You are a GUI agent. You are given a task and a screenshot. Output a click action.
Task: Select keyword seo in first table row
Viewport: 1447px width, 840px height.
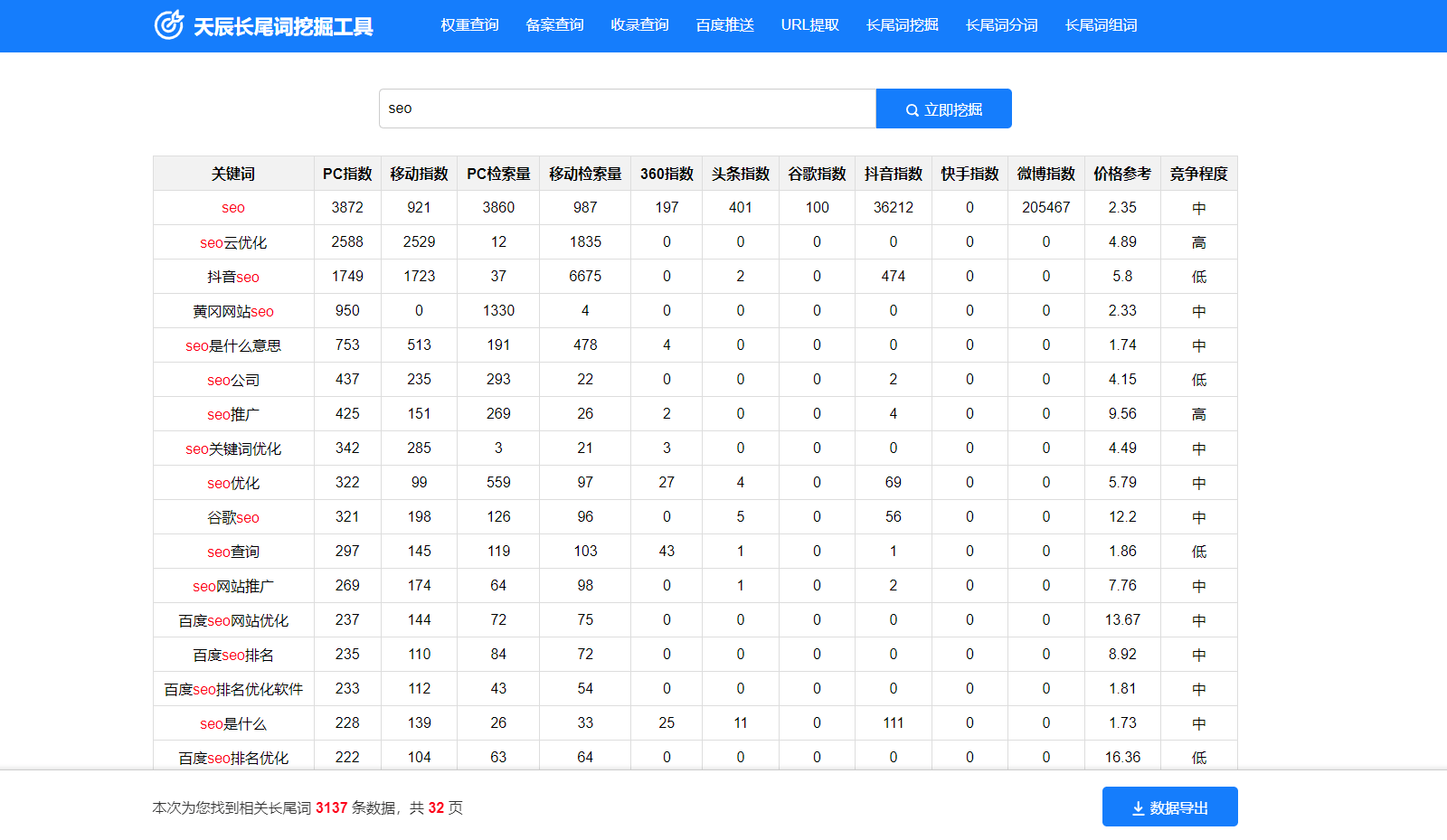coord(233,208)
